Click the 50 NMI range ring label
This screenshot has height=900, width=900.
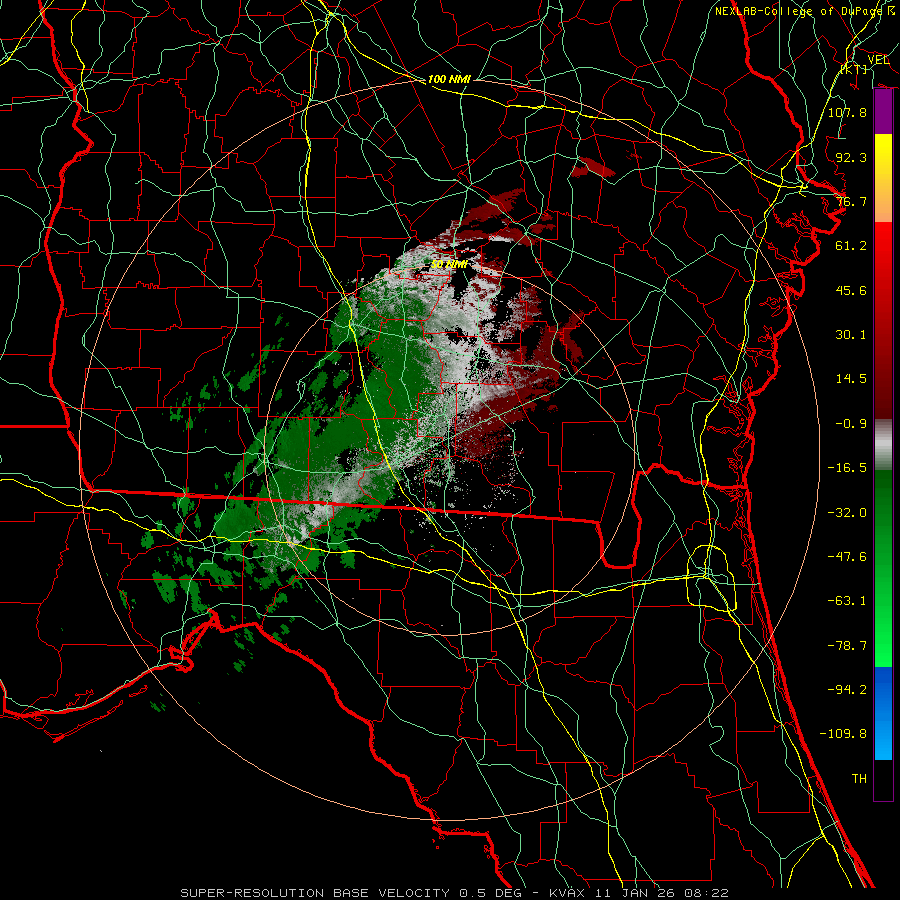click(449, 265)
